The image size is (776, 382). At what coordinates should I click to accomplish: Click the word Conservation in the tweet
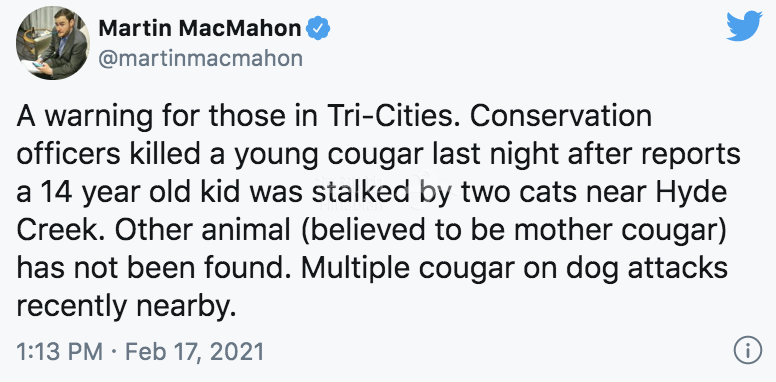561,116
